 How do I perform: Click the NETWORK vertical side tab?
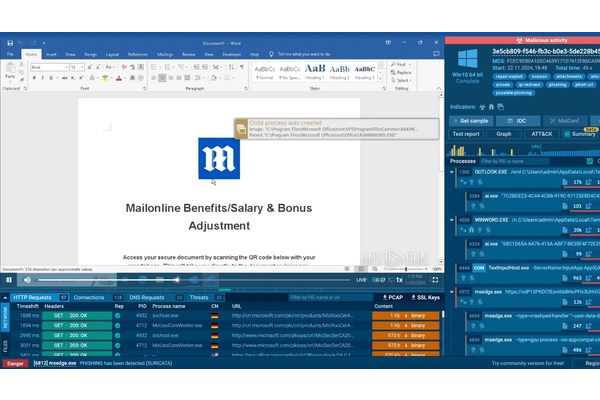tap(5, 317)
